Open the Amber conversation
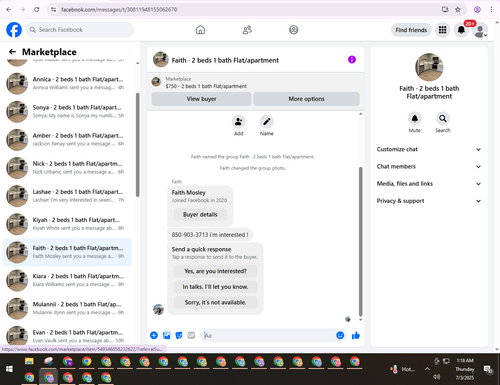 coord(67,140)
